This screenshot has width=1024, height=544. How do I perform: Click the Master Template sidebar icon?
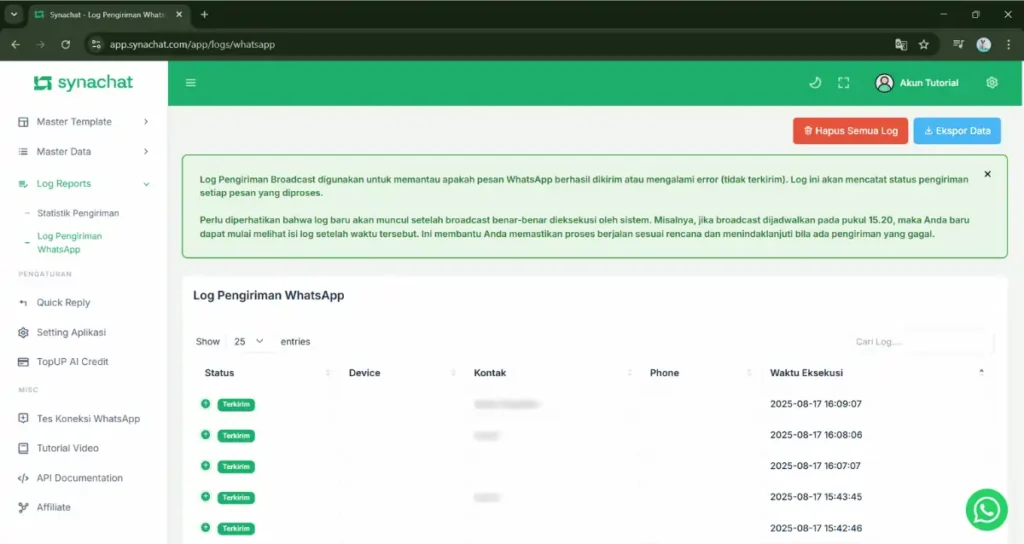click(24, 122)
